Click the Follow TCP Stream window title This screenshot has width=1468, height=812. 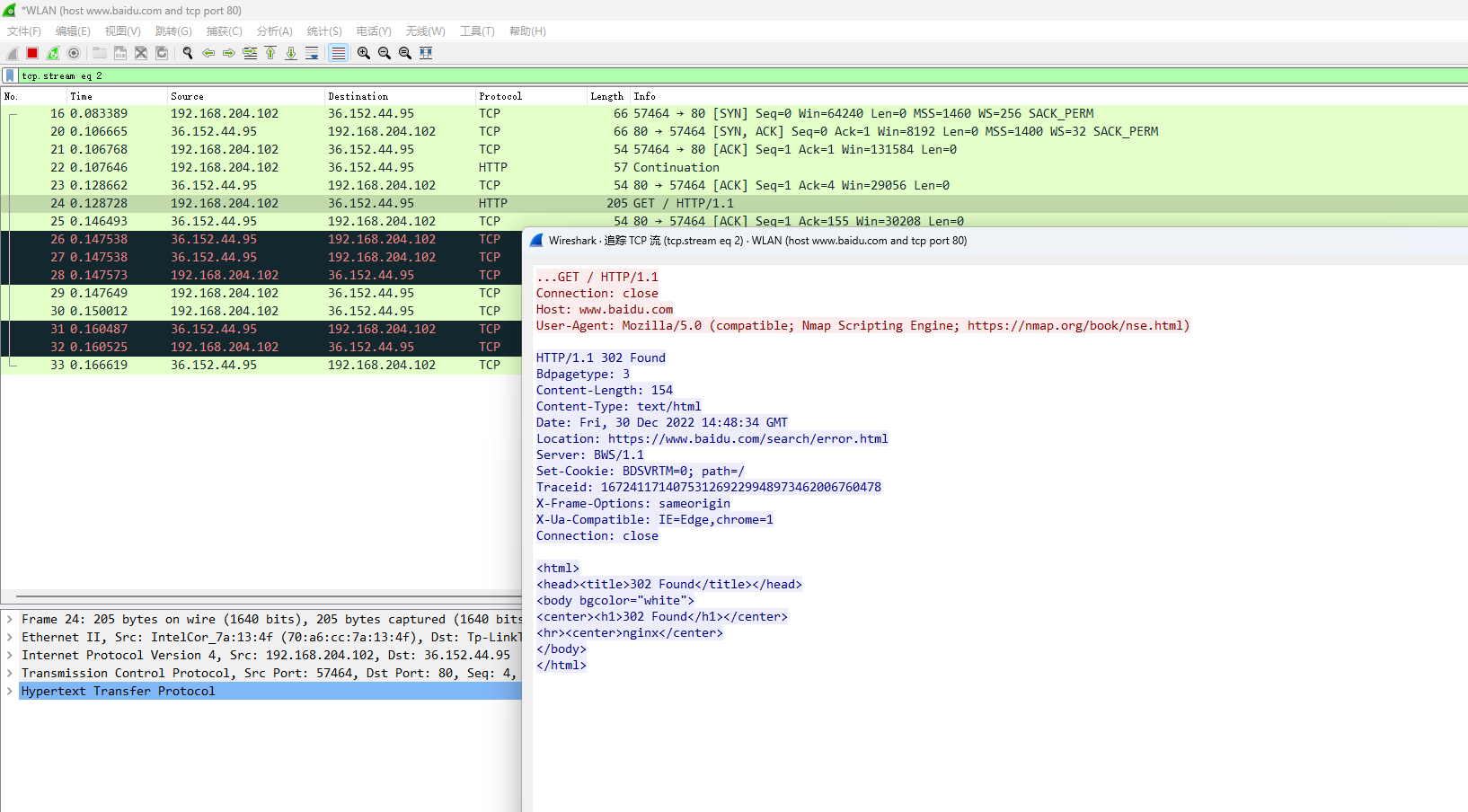pos(757,241)
